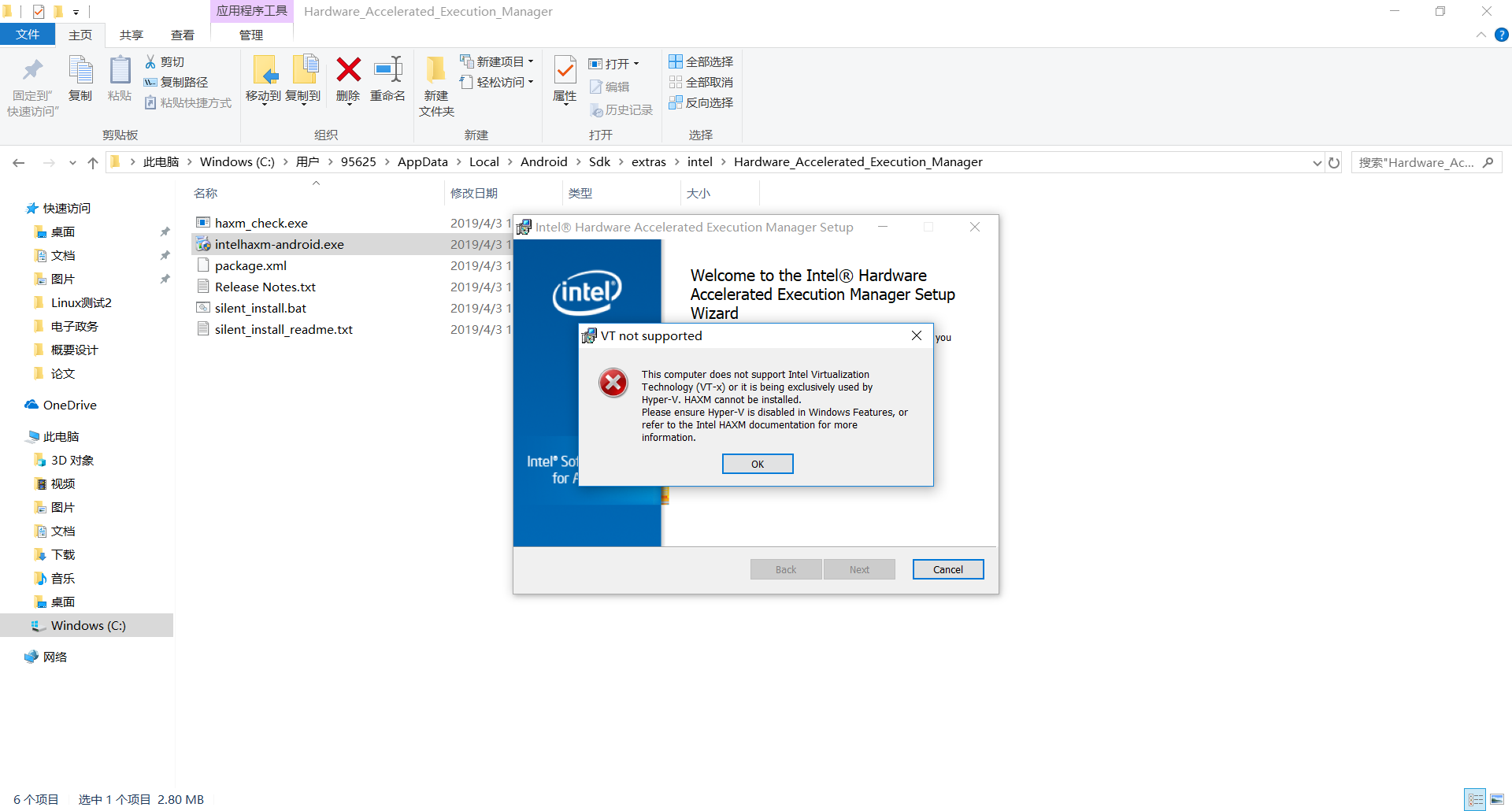The image size is (1512, 811).
Task: Open 音乐 (Music) under This PC
Action: tap(63, 578)
